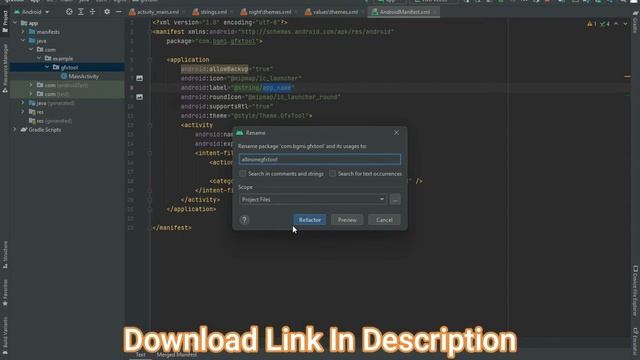Expand the Gradle Scripts node

click(15, 130)
